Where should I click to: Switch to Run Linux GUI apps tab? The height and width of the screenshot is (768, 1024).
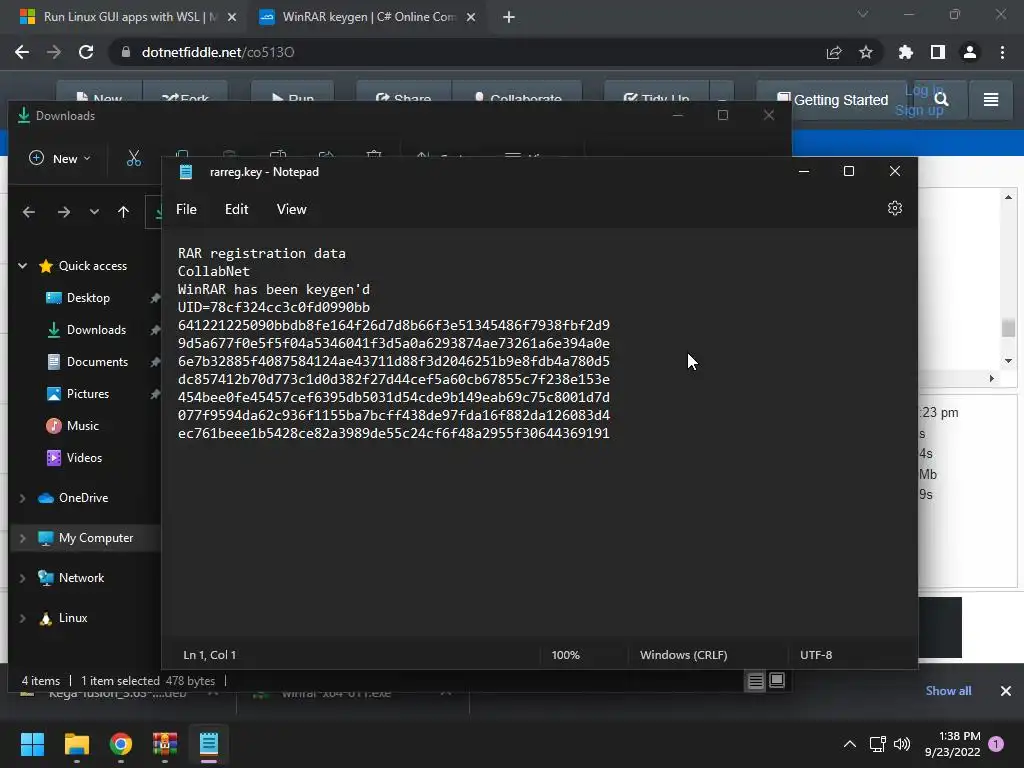[x=129, y=17]
